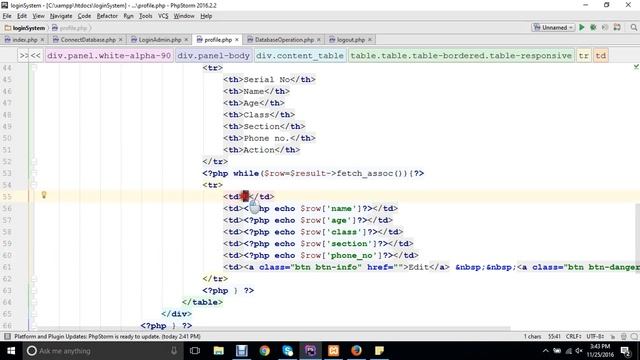
Task: Click the intention lightbulb on line 55
Action: click(44, 195)
